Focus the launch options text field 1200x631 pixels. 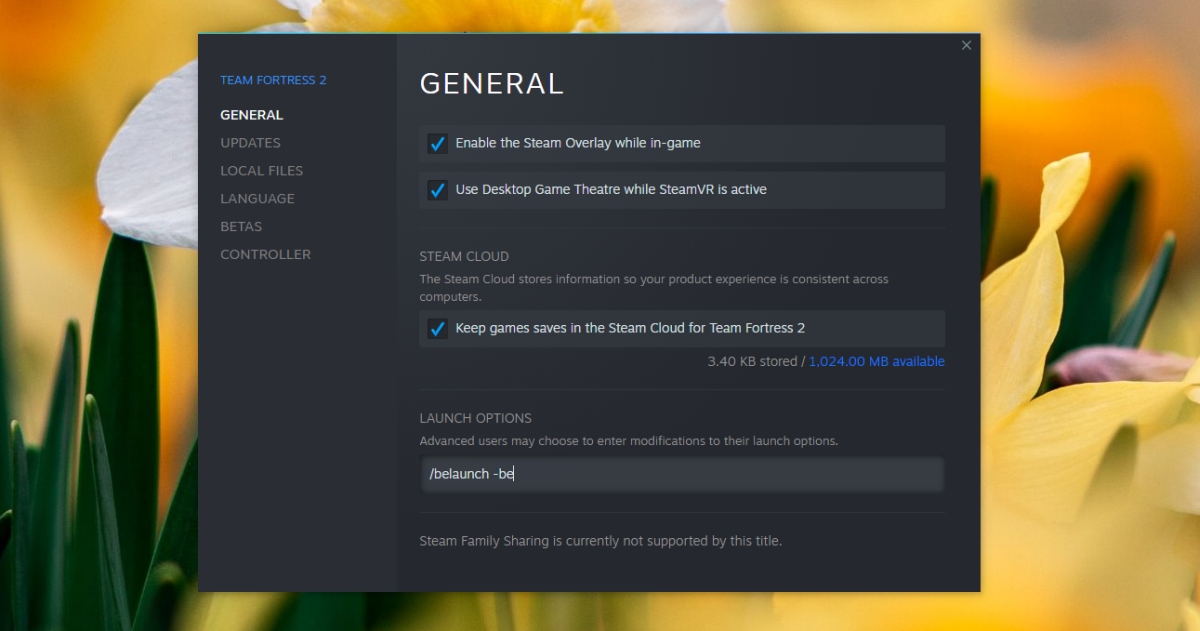click(682, 474)
